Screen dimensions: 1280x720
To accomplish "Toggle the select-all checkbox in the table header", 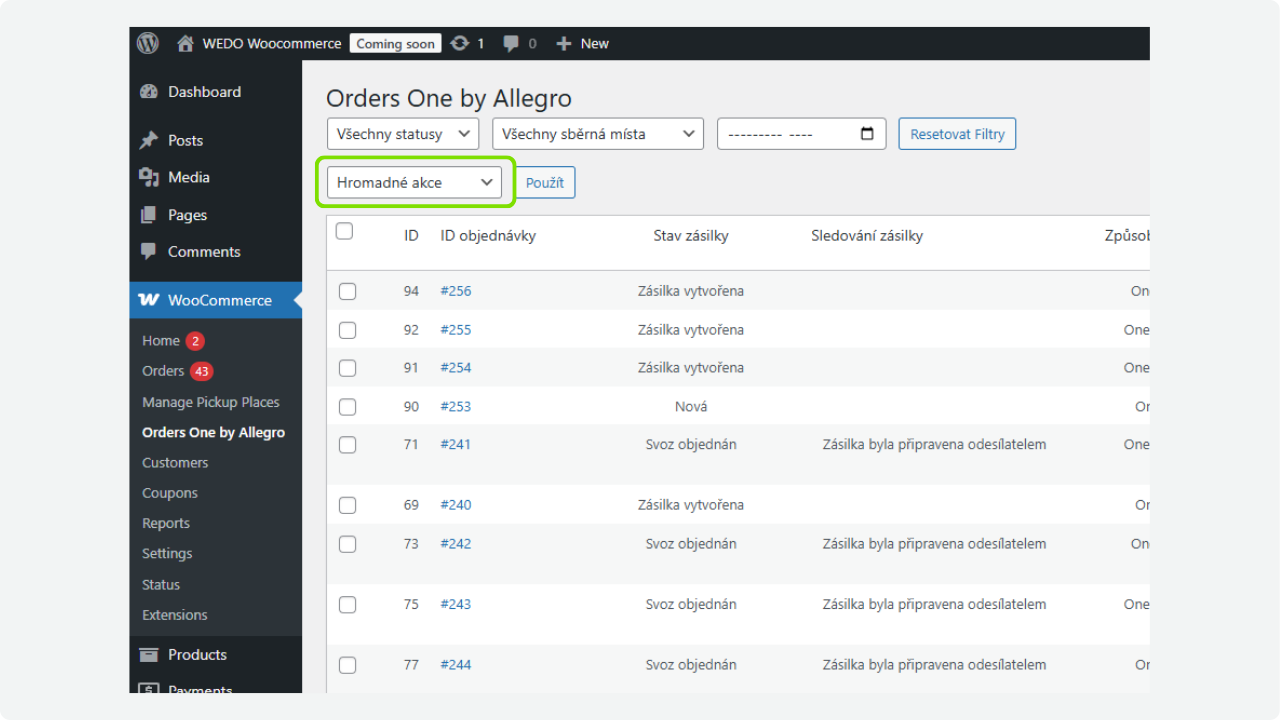I will tap(344, 230).
